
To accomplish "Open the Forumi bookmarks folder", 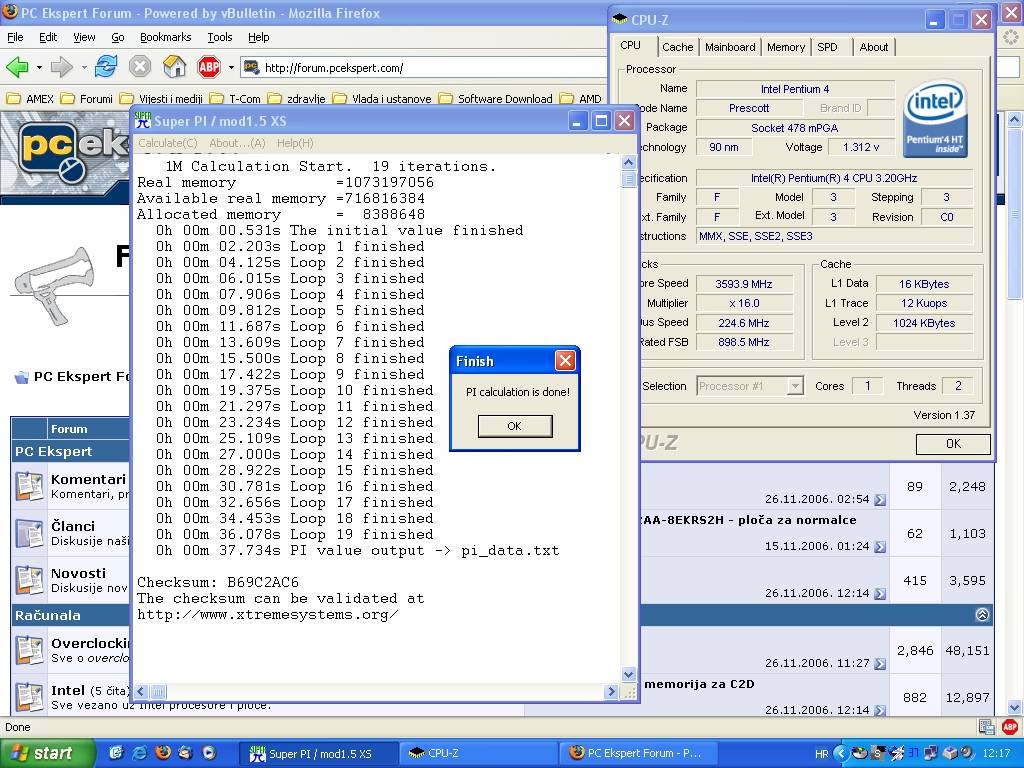I will 86,99.
